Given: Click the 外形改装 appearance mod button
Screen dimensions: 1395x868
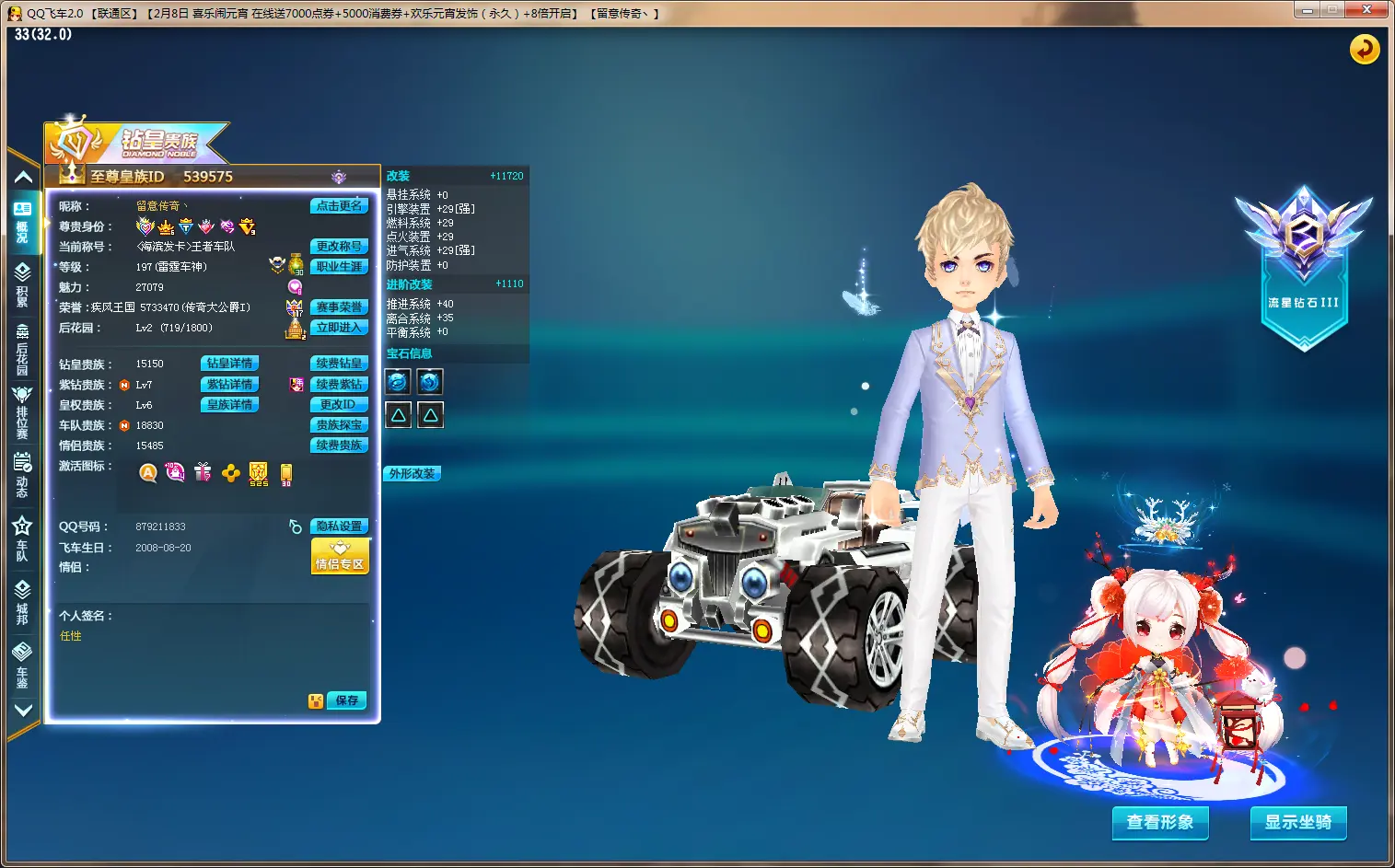Looking at the screenshot, I should (x=412, y=474).
